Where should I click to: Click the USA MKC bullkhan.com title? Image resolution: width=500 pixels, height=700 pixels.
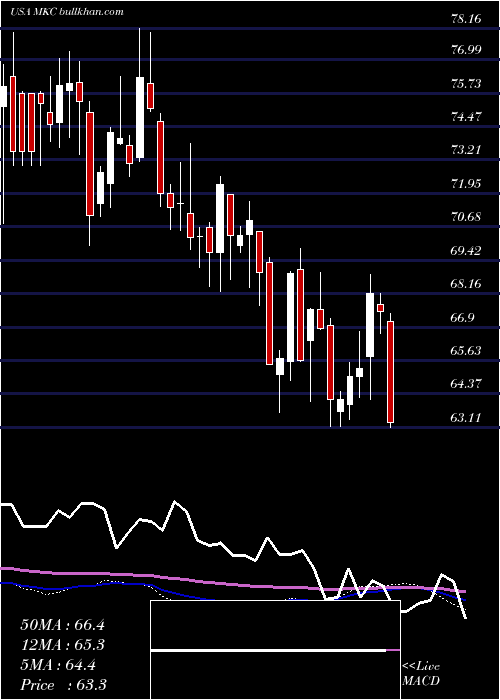pos(67,12)
